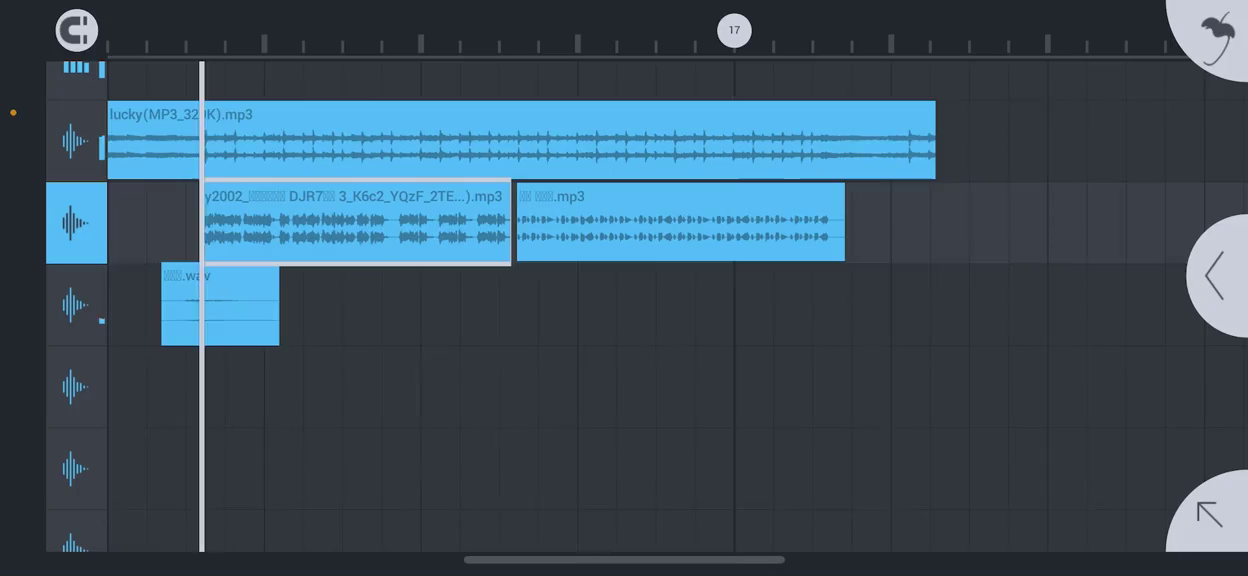Select the waveform icon of the .wav track
Screen dimensions: 1248x576
tap(75, 305)
